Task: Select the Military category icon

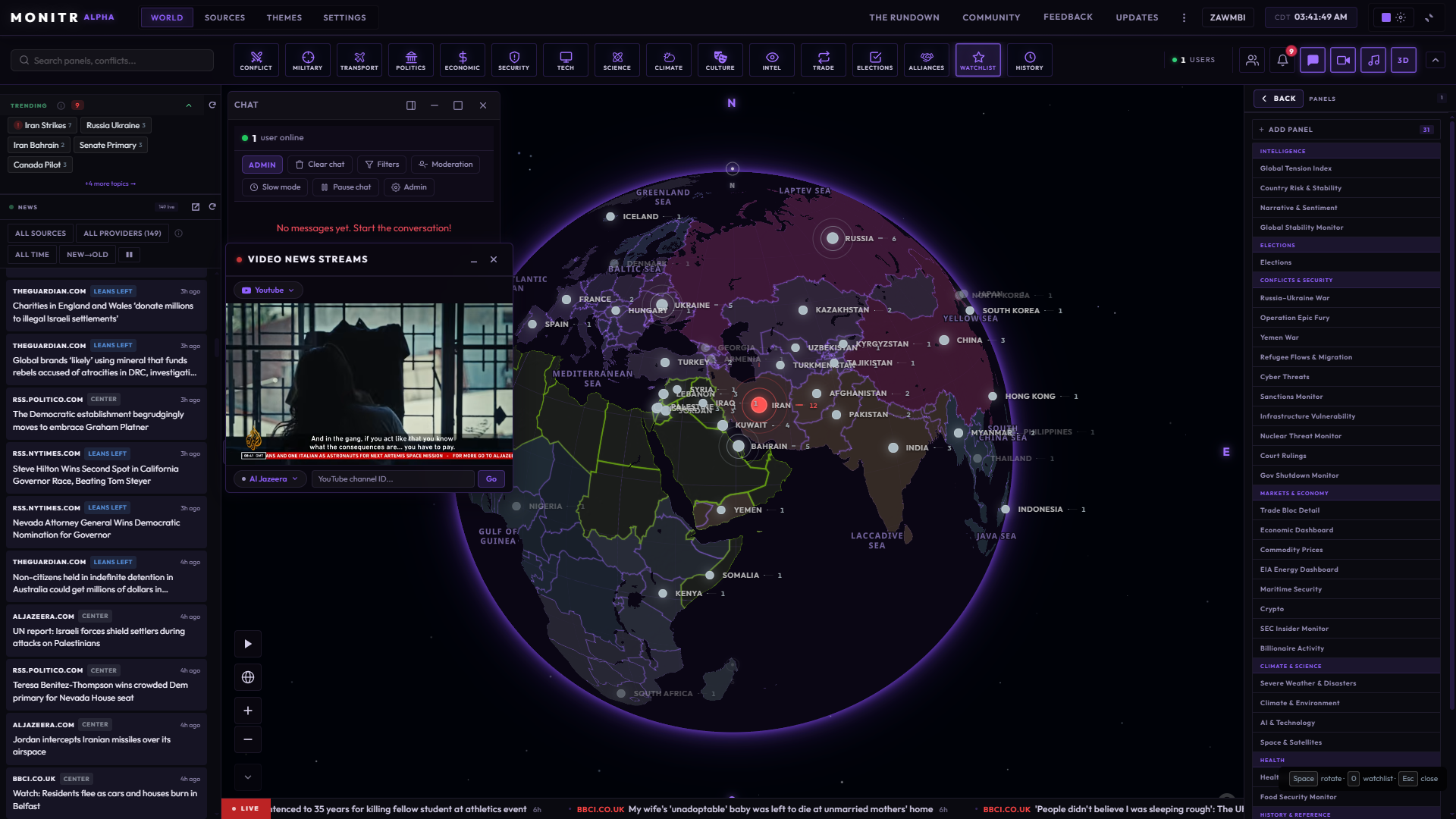Action: point(308,60)
